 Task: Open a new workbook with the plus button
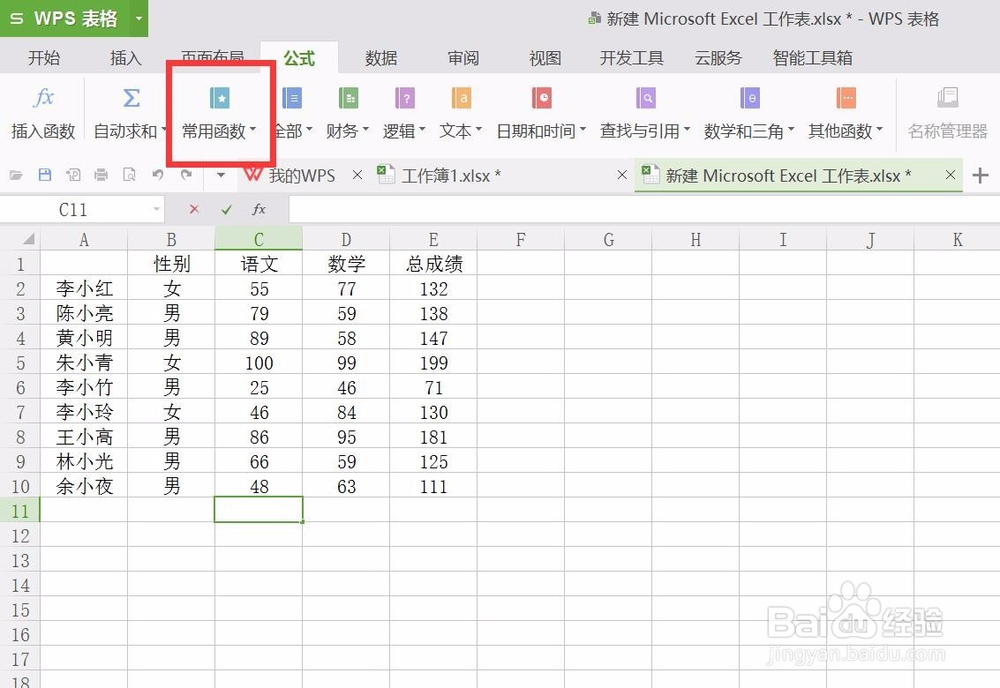click(x=984, y=175)
